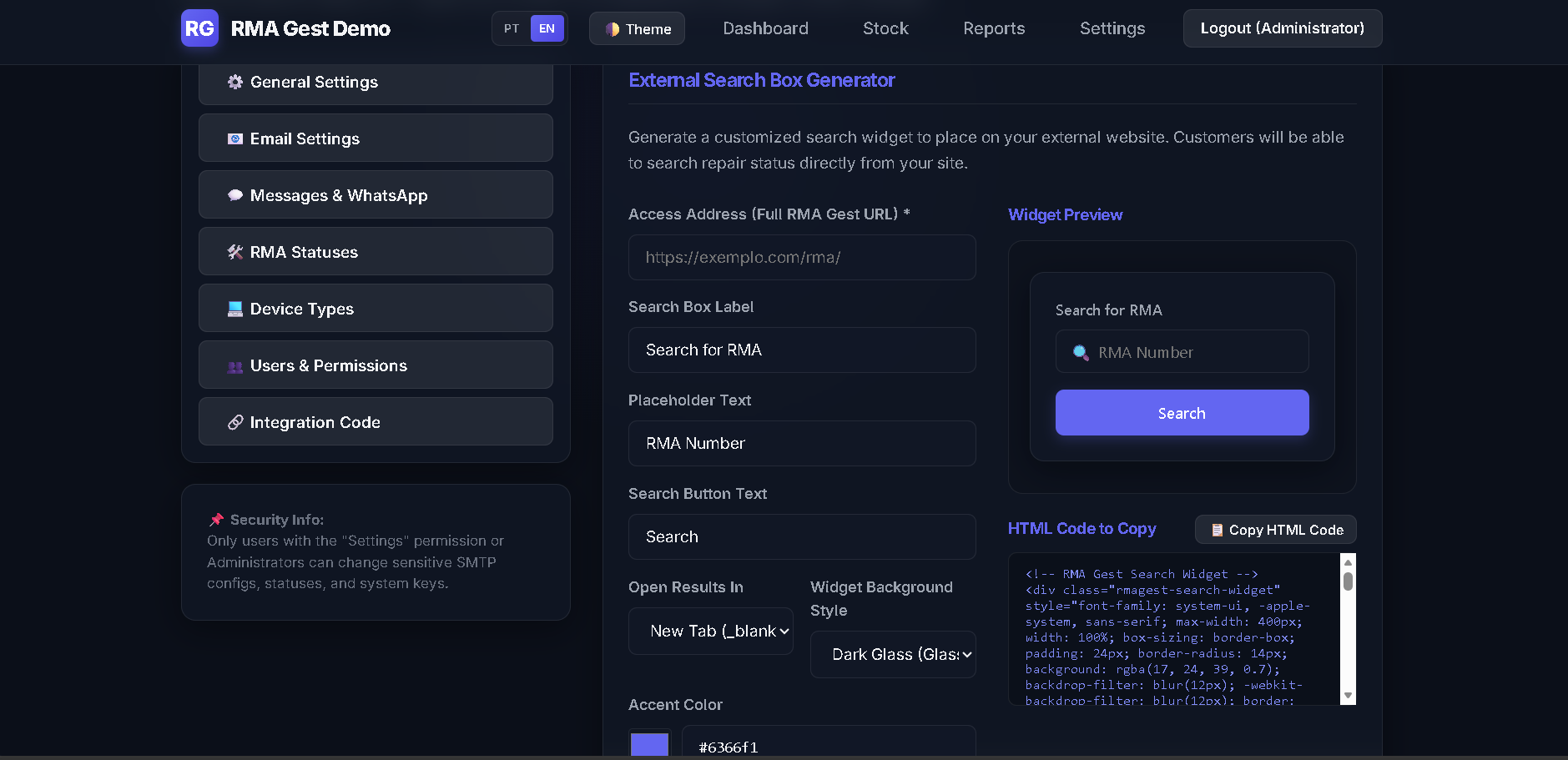Click the RG logo icon
Screen dimensions: 1568x760
pyautogui.click(x=199, y=28)
